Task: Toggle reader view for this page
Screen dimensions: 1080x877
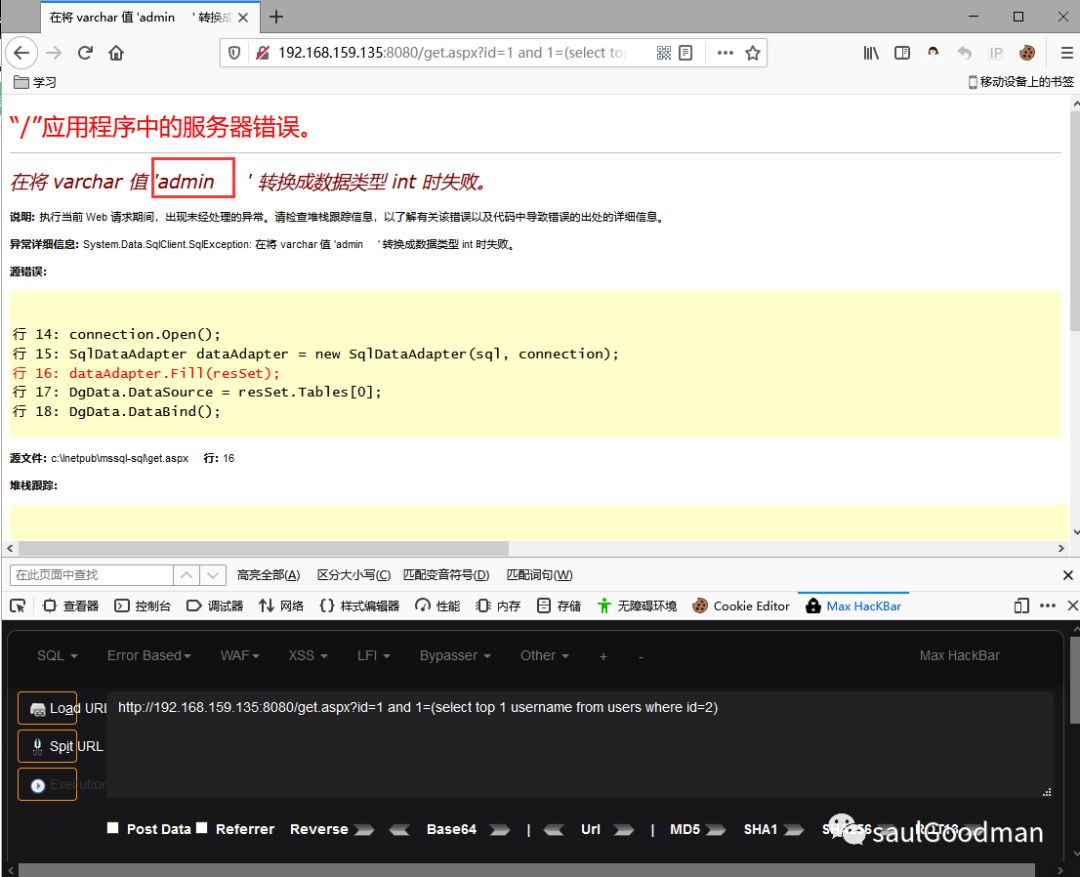Action: pyautogui.click(x=685, y=53)
